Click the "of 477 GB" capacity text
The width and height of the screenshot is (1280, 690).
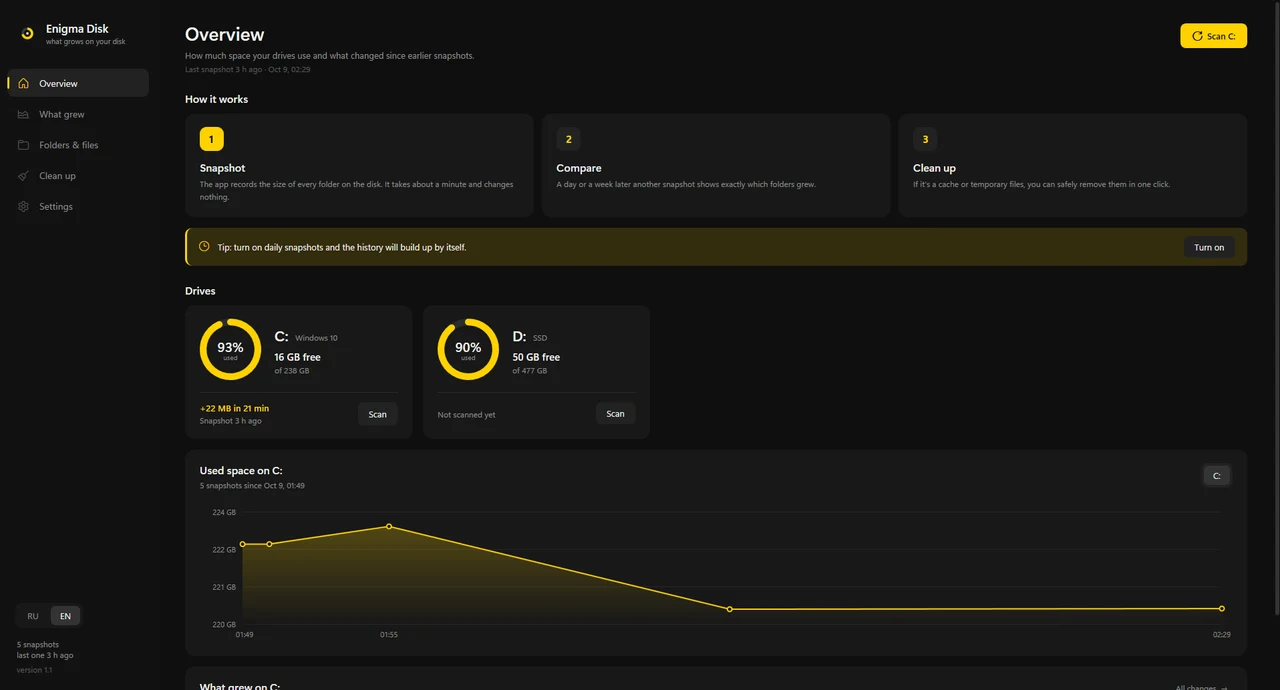(530, 371)
